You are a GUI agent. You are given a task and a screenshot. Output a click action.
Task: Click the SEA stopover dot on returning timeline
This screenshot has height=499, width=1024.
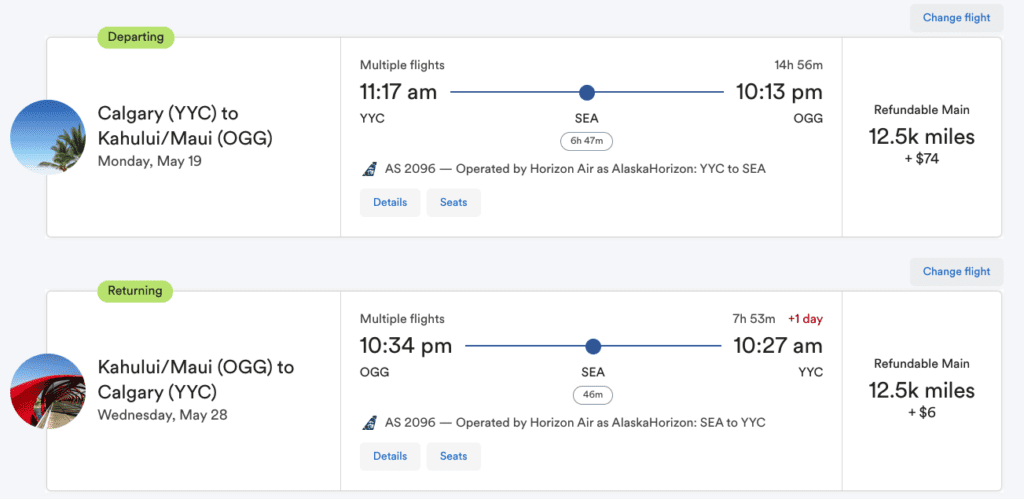pos(593,347)
